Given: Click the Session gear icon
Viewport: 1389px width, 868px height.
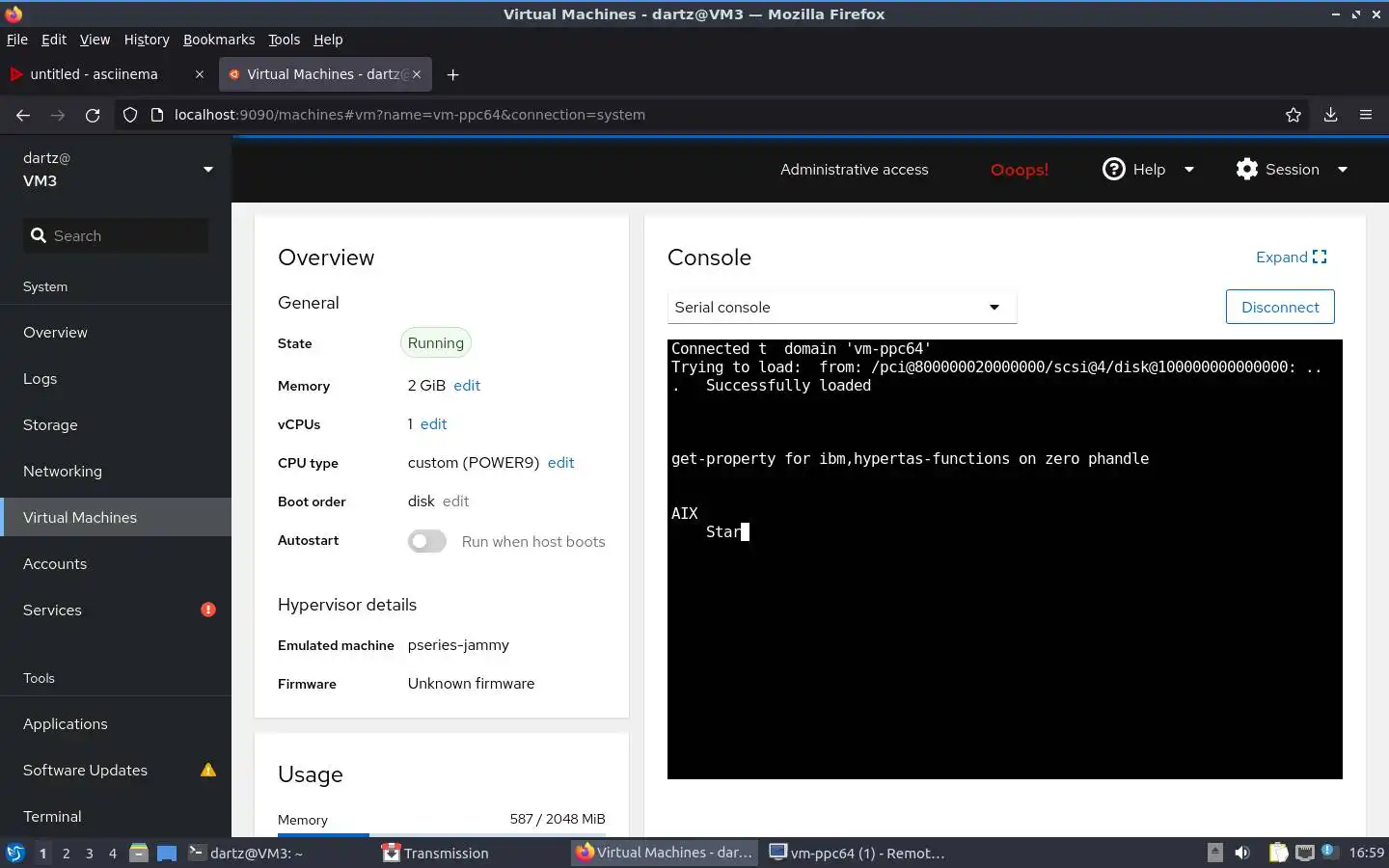Looking at the screenshot, I should point(1247,169).
